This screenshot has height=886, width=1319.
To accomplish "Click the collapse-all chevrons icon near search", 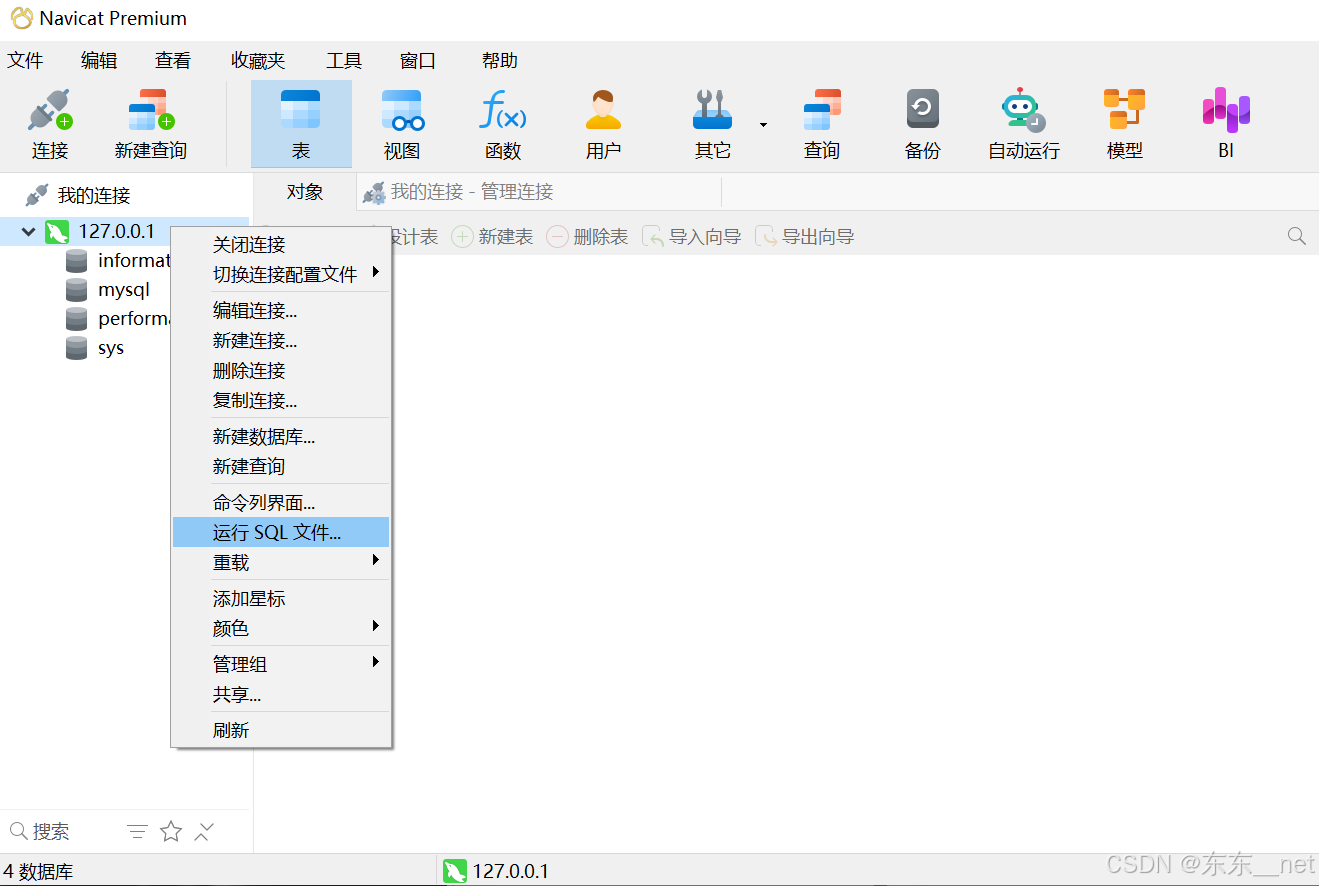I will (204, 831).
